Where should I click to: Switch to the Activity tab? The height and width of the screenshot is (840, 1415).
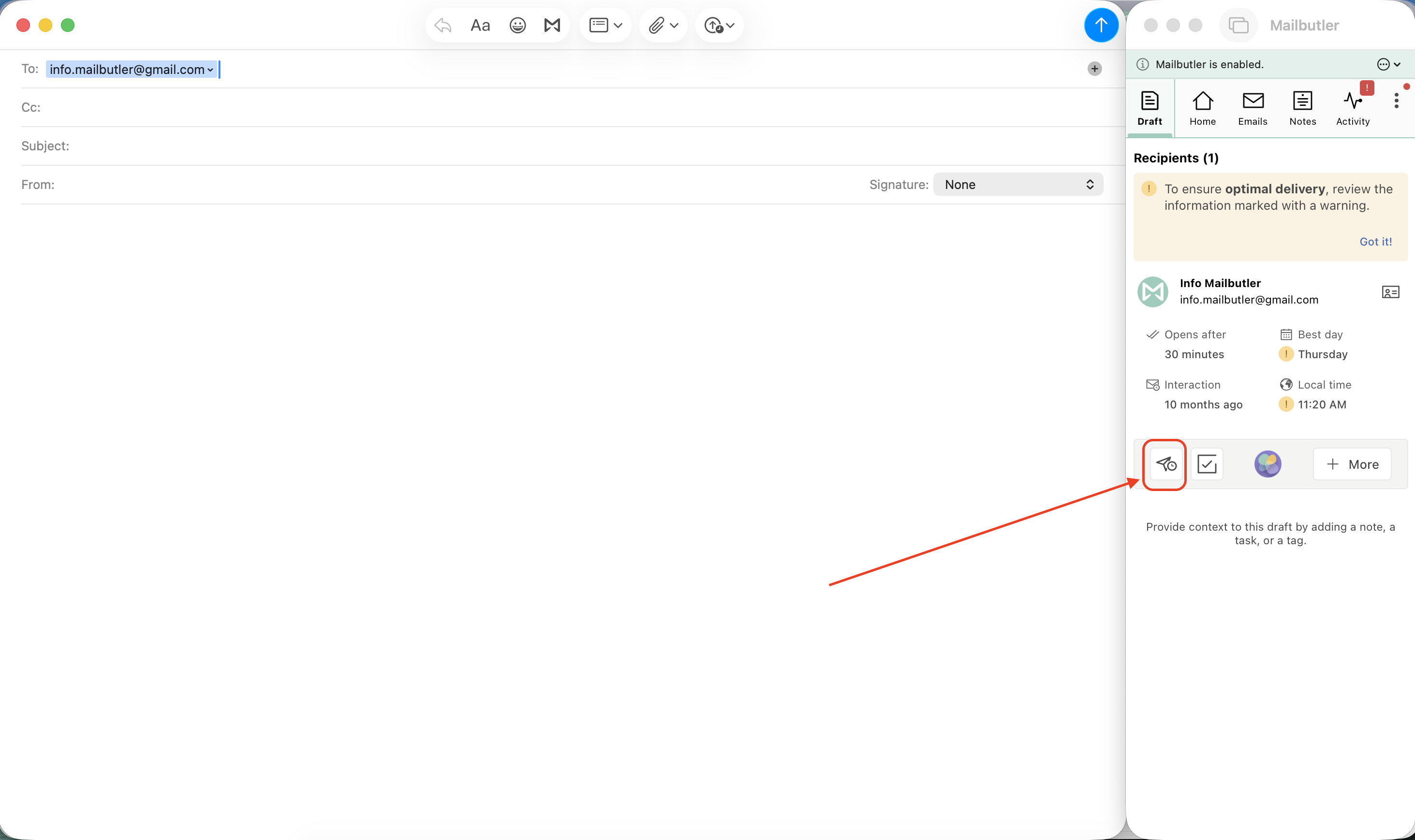pyautogui.click(x=1353, y=108)
